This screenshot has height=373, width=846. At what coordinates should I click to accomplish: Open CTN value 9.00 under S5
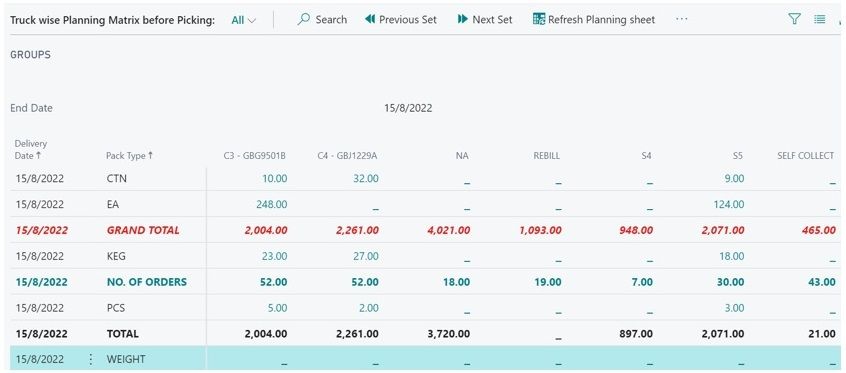coord(735,178)
